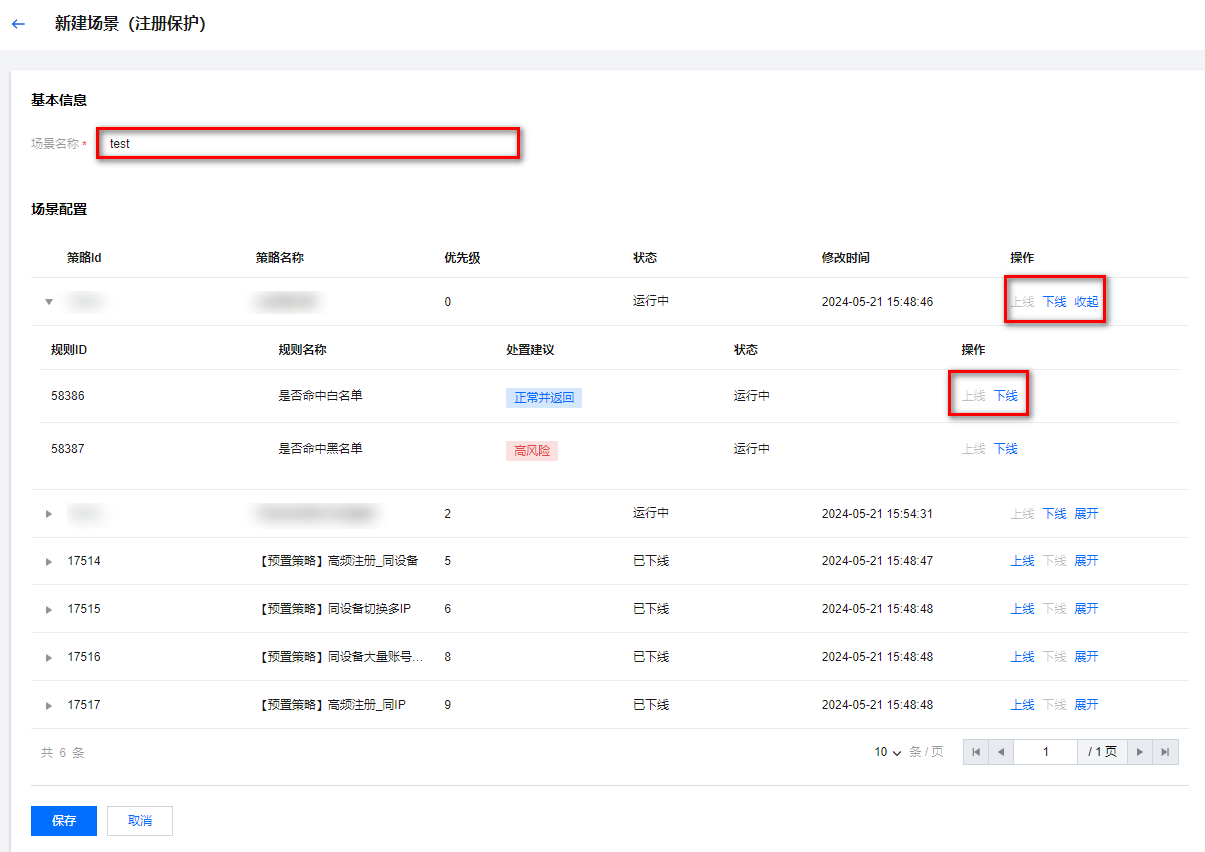Viewport: 1205px width, 852px height.
Task: Click the 取消 button
Action: [x=140, y=821]
